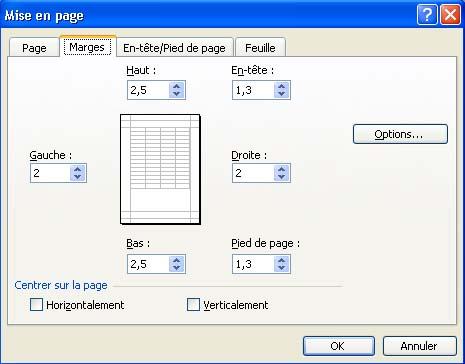Image resolution: width=465 pixels, height=364 pixels.
Task: Click inside the Bas margin field
Action: [148, 264]
